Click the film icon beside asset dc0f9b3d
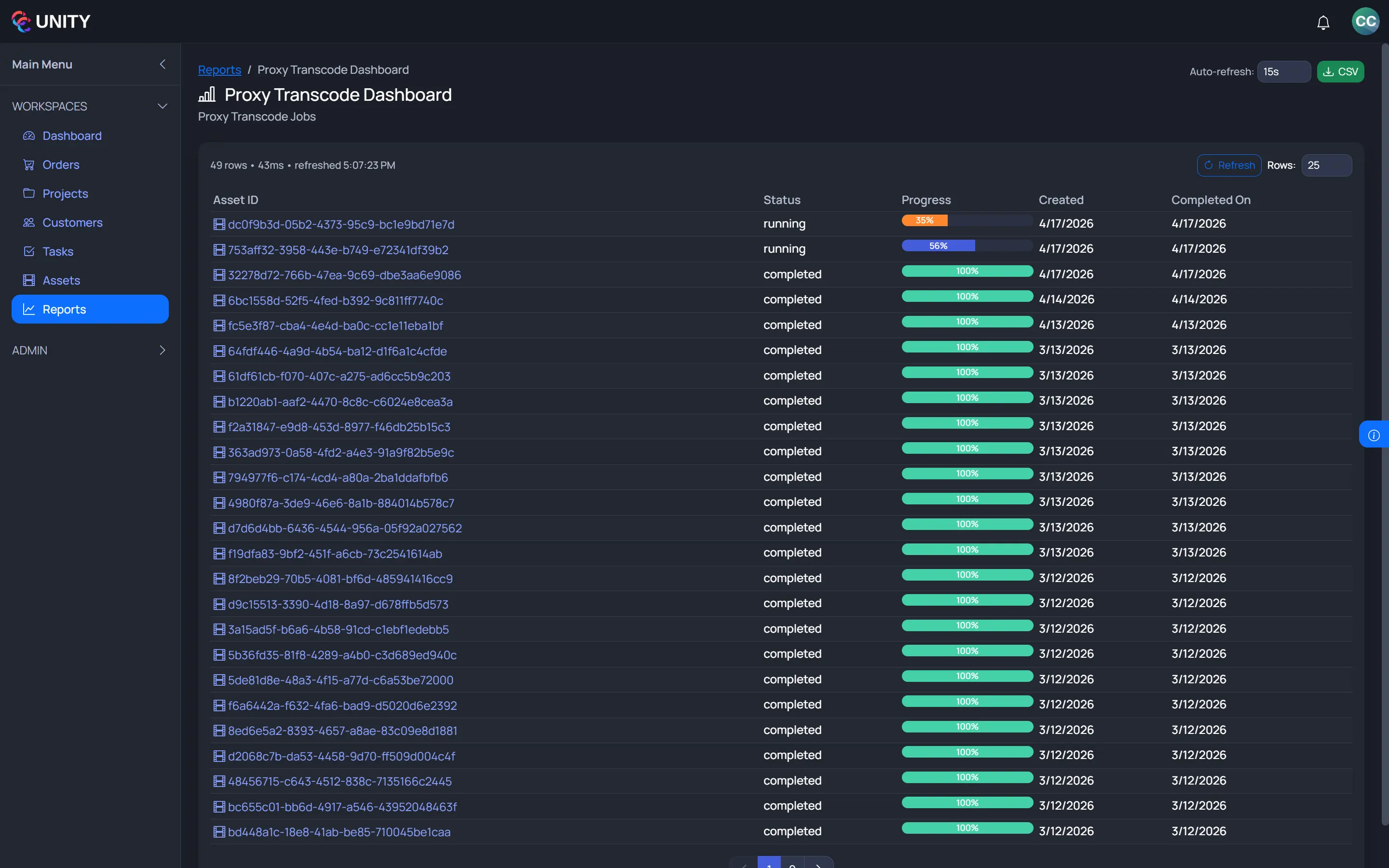This screenshot has height=868, width=1389. [x=220, y=224]
